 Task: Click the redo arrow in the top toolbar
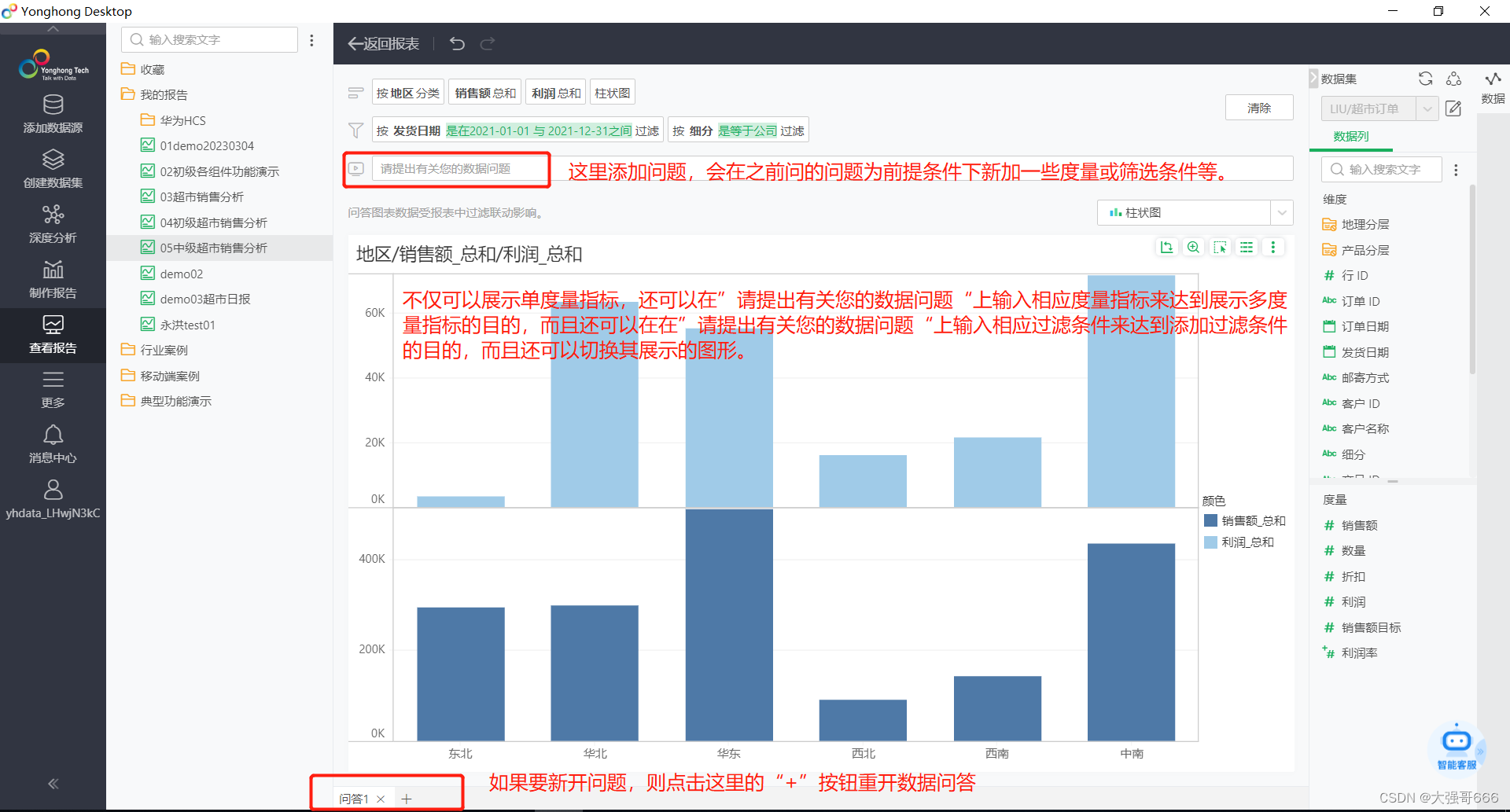click(x=488, y=43)
